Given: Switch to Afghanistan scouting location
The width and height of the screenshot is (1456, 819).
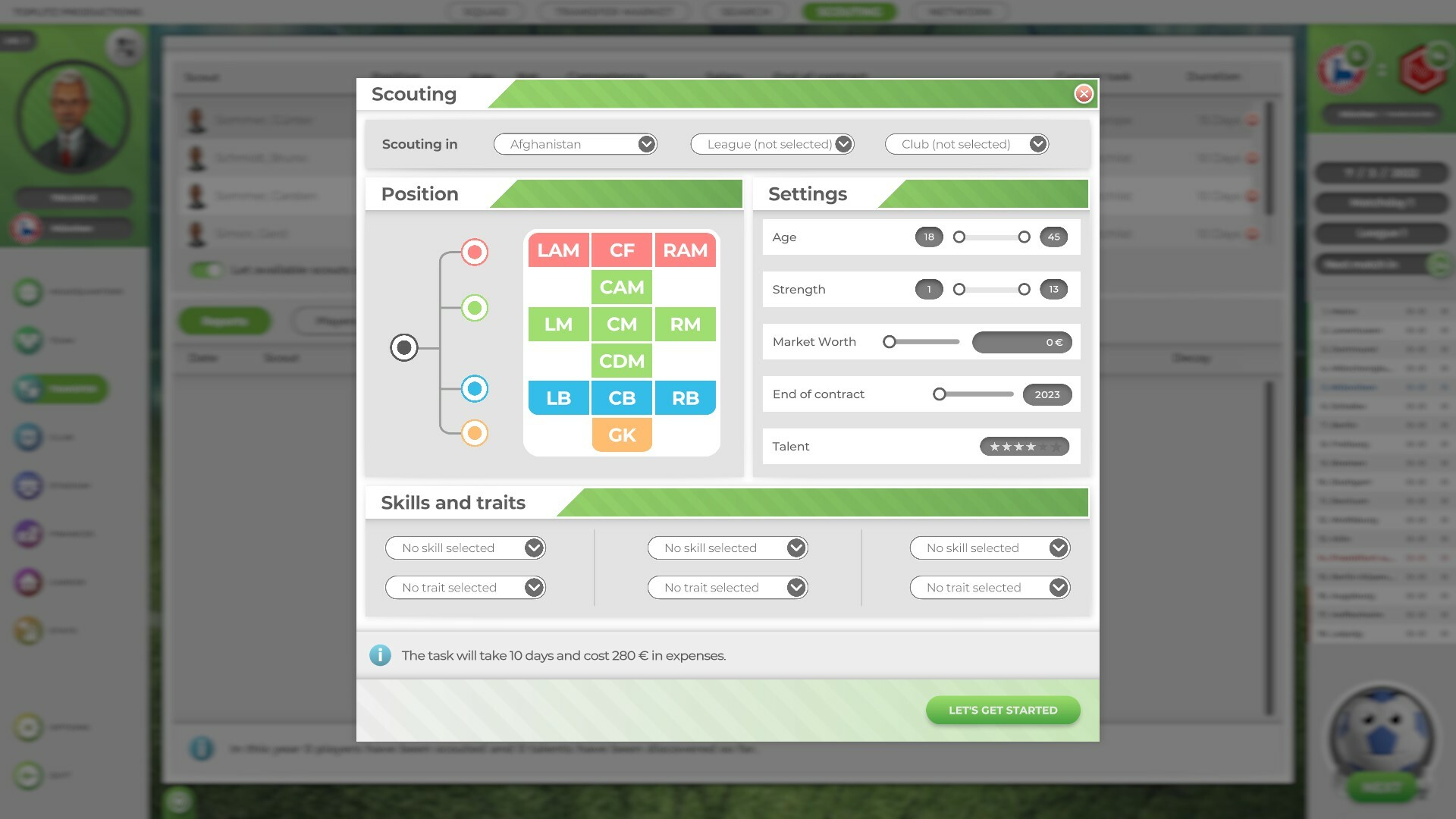Looking at the screenshot, I should click(x=575, y=143).
